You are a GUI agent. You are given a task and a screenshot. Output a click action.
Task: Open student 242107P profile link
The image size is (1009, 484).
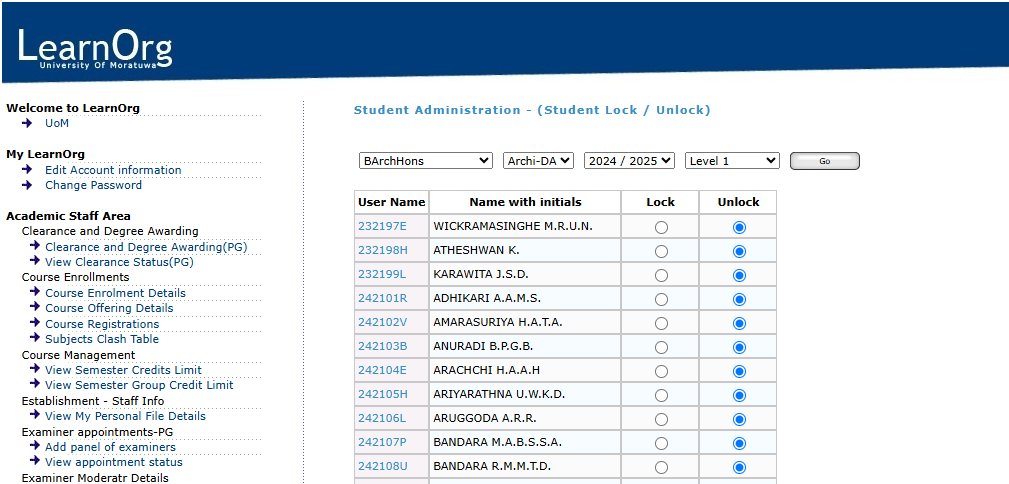click(x=382, y=442)
